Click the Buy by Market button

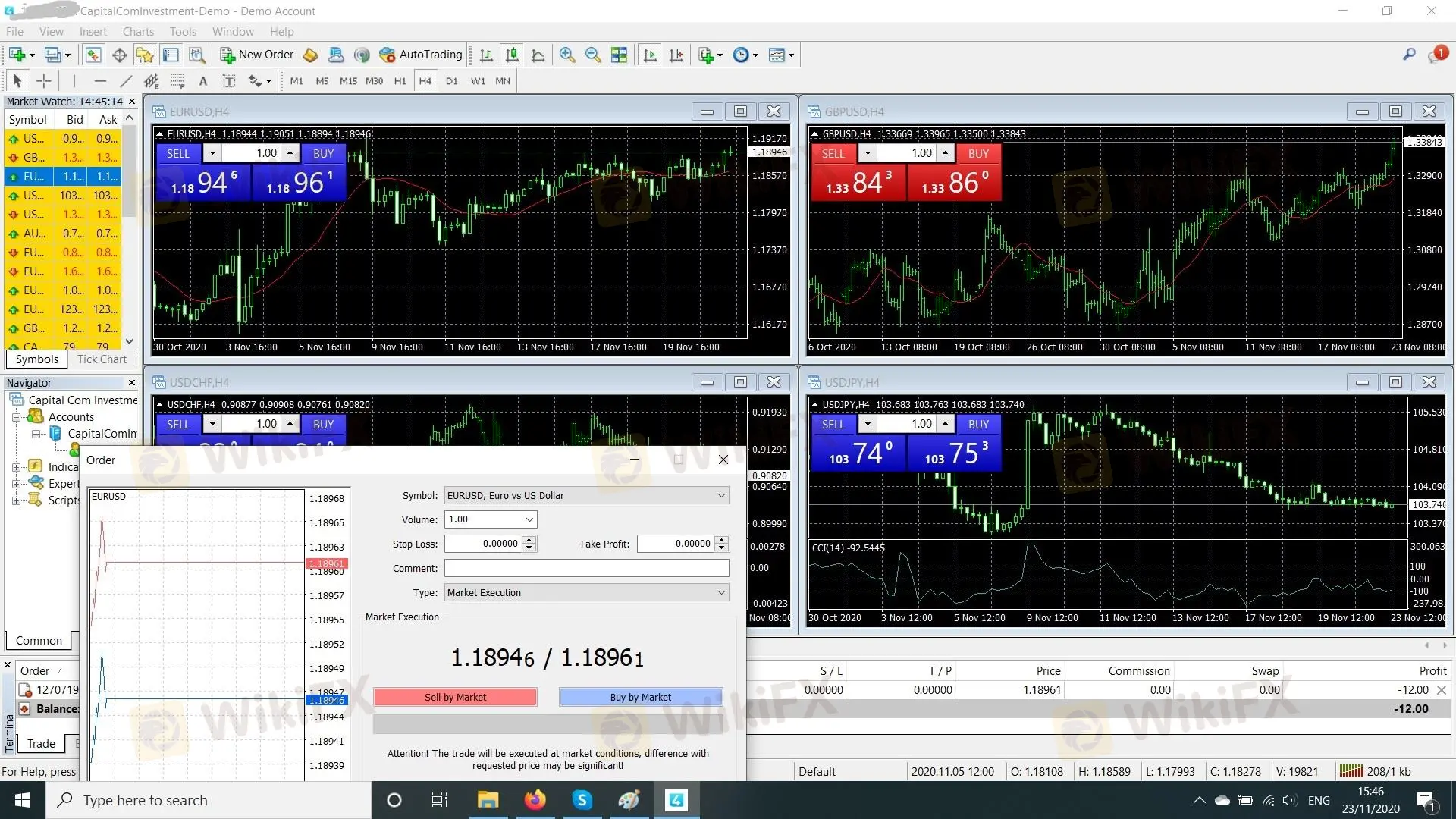point(640,697)
